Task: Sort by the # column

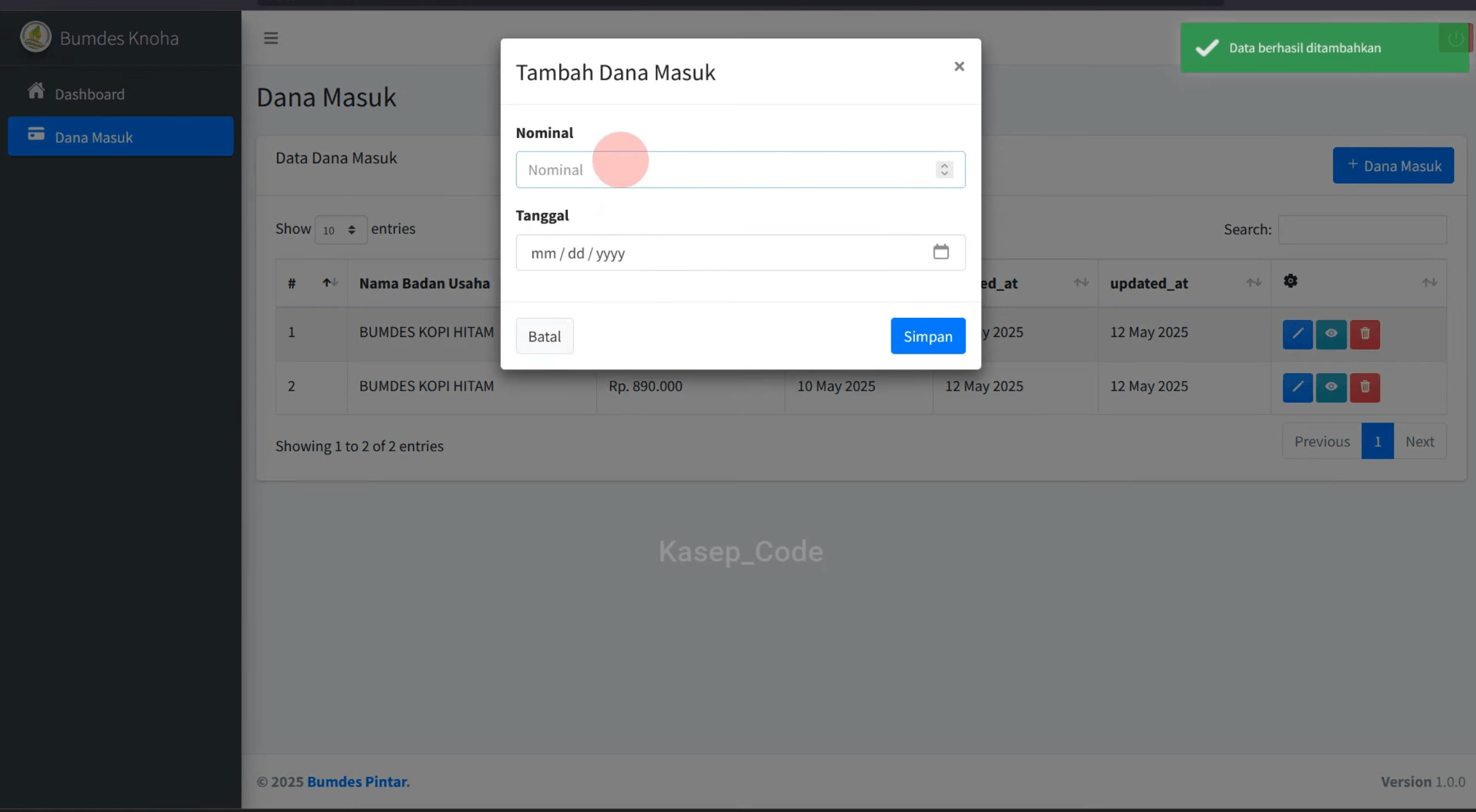Action: [x=311, y=283]
